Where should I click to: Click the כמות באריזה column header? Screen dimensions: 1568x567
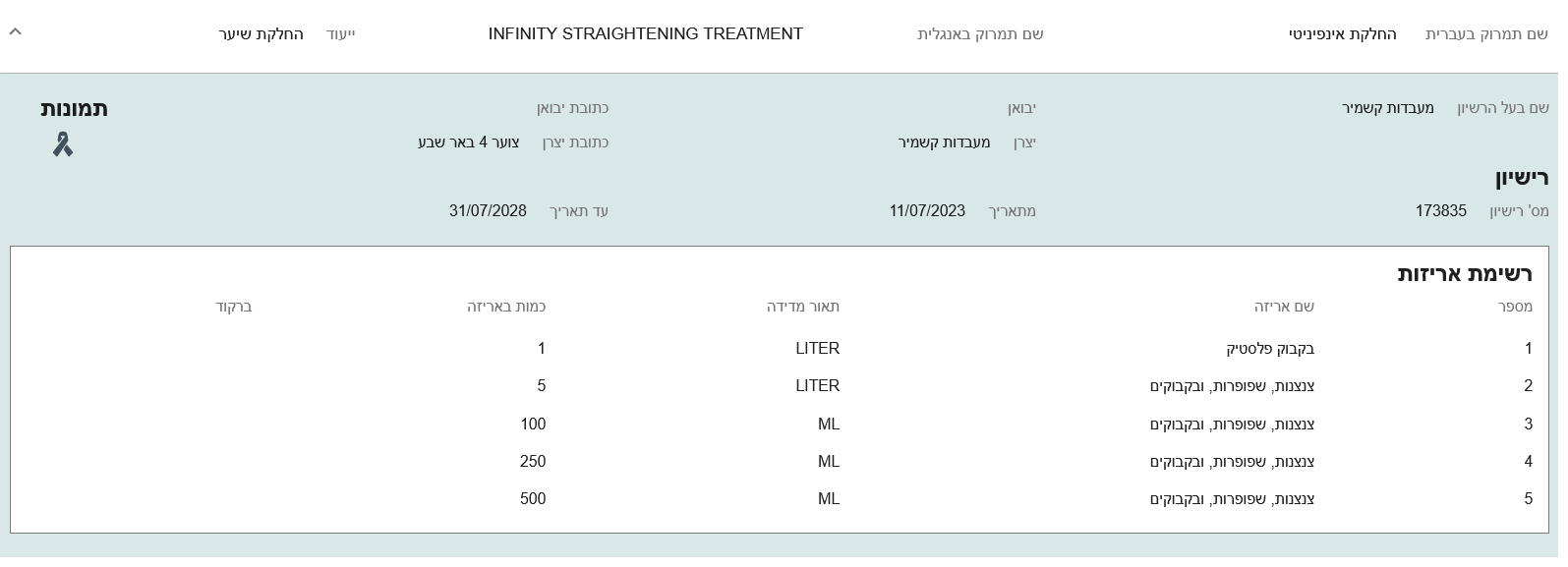506,307
